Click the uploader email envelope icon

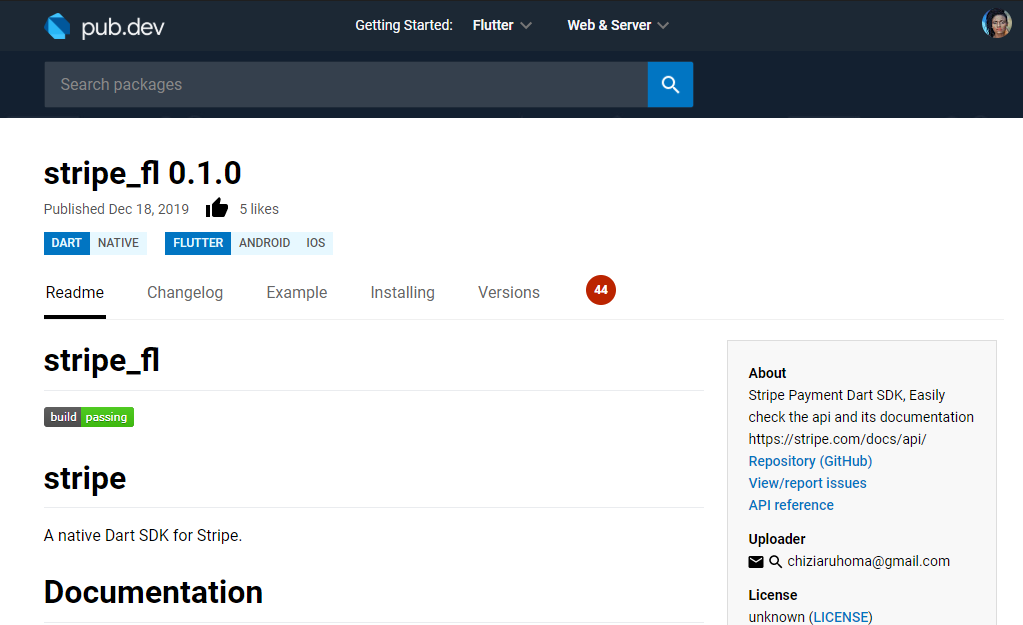point(756,562)
